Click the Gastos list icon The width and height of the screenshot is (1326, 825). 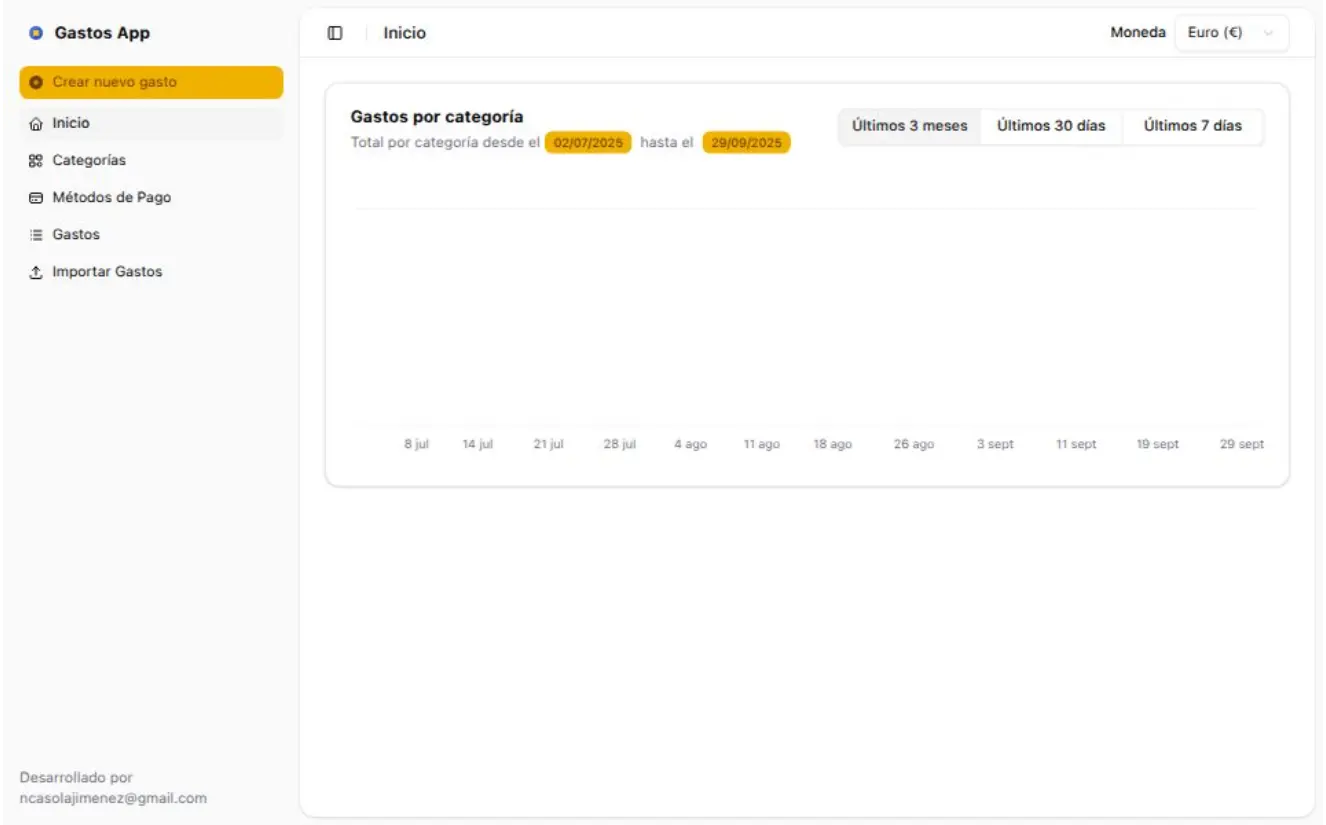tap(36, 235)
